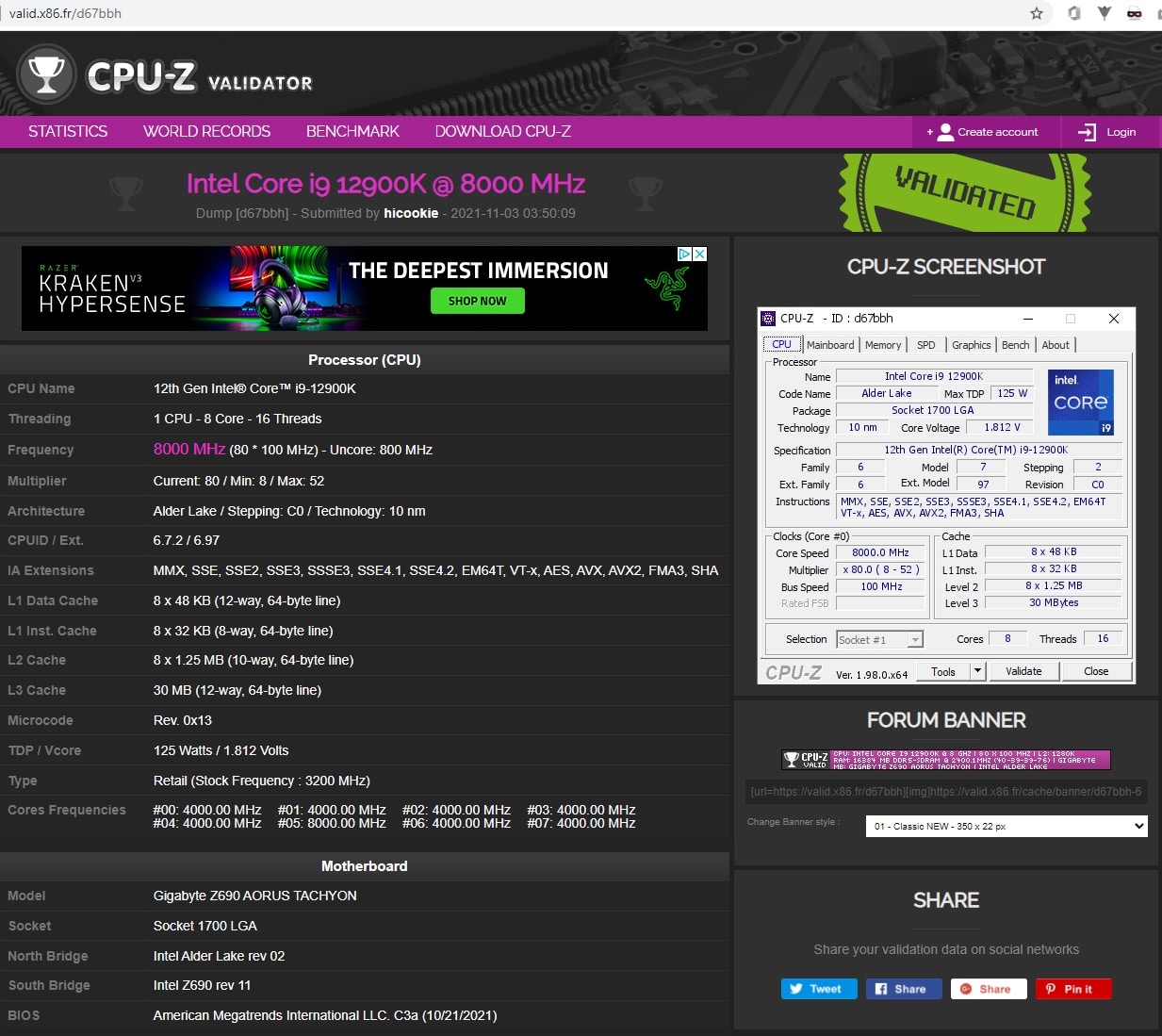Click the Login arrow icon

pos(1087,132)
